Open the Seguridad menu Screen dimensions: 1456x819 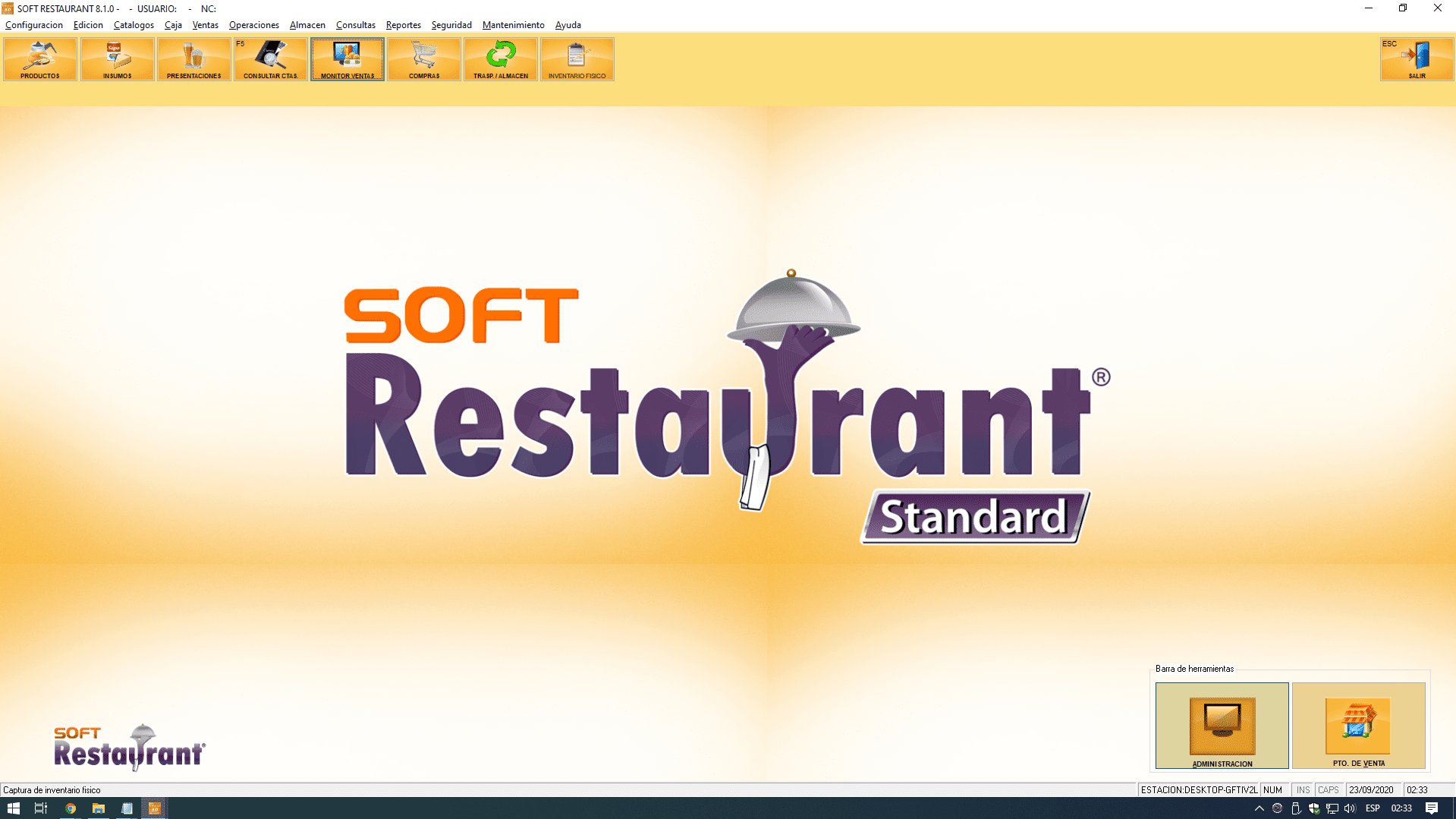(x=451, y=25)
